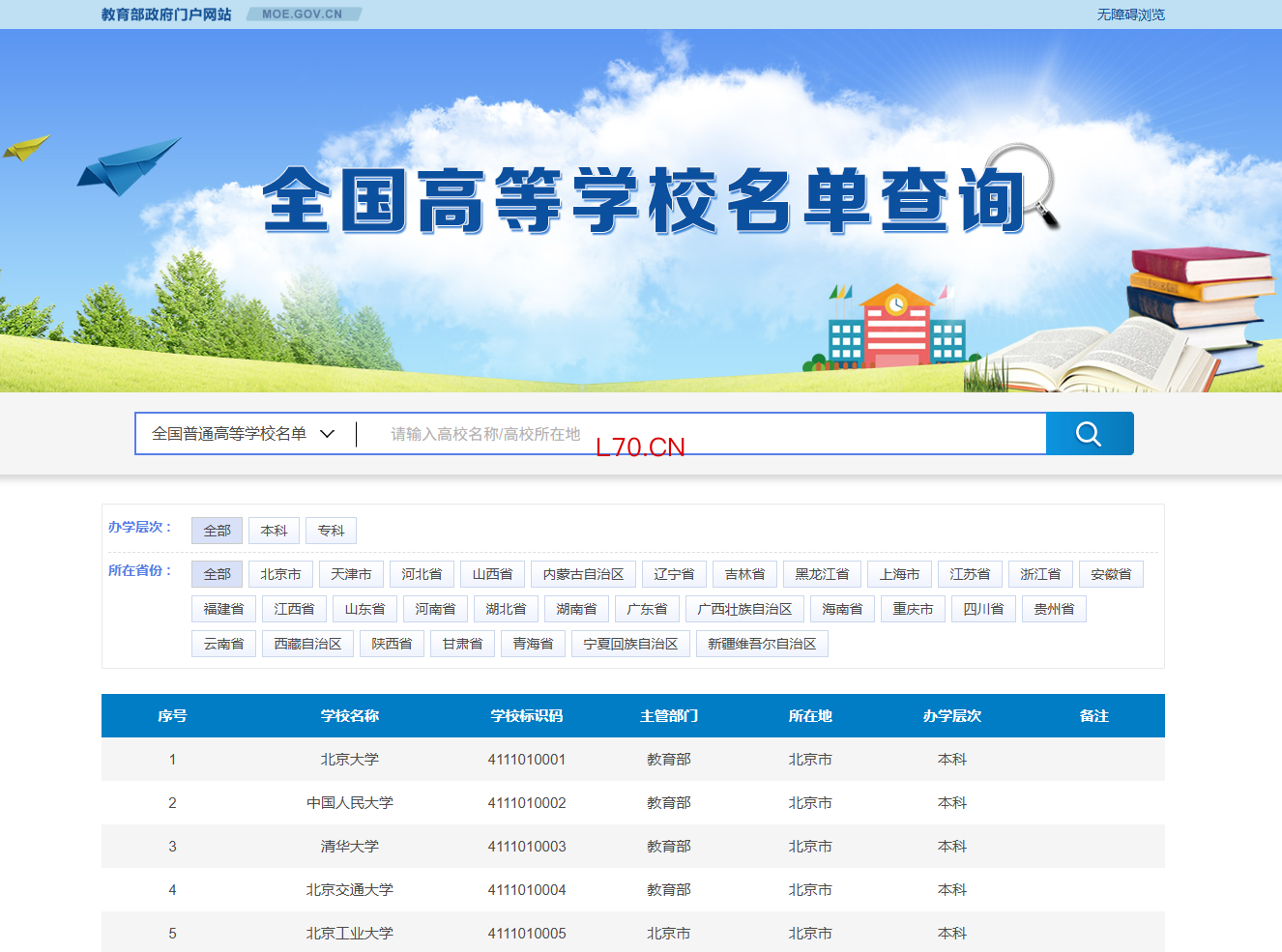The height and width of the screenshot is (952, 1282).
Task: Filter schools by 青海省
Action: click(x=533, y=644)
